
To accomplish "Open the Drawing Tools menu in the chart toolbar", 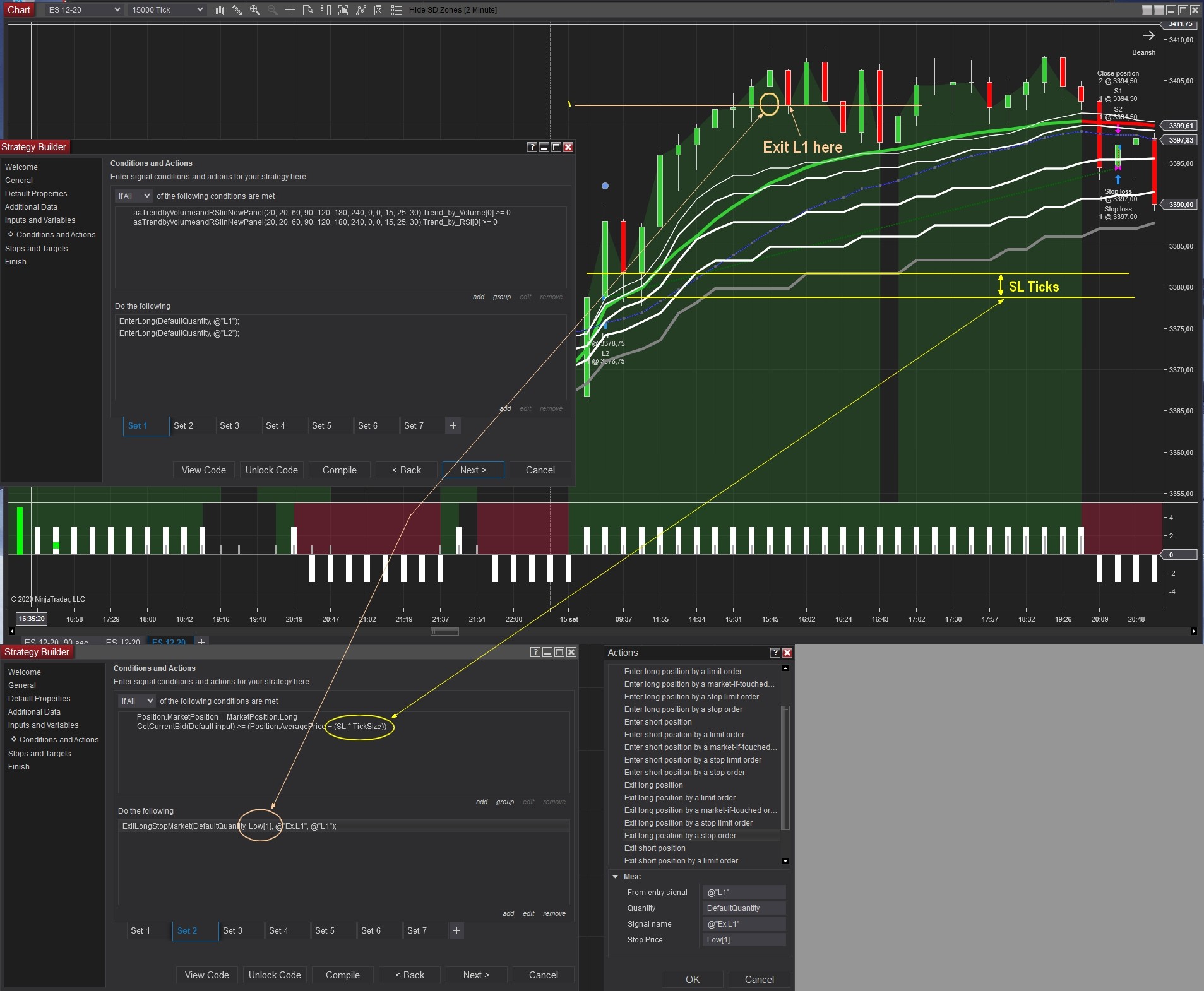I will point(238,10).
